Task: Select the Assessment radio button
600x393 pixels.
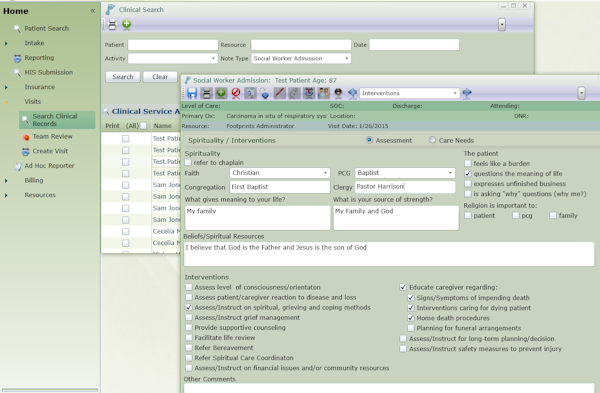Action: [369, 140]
